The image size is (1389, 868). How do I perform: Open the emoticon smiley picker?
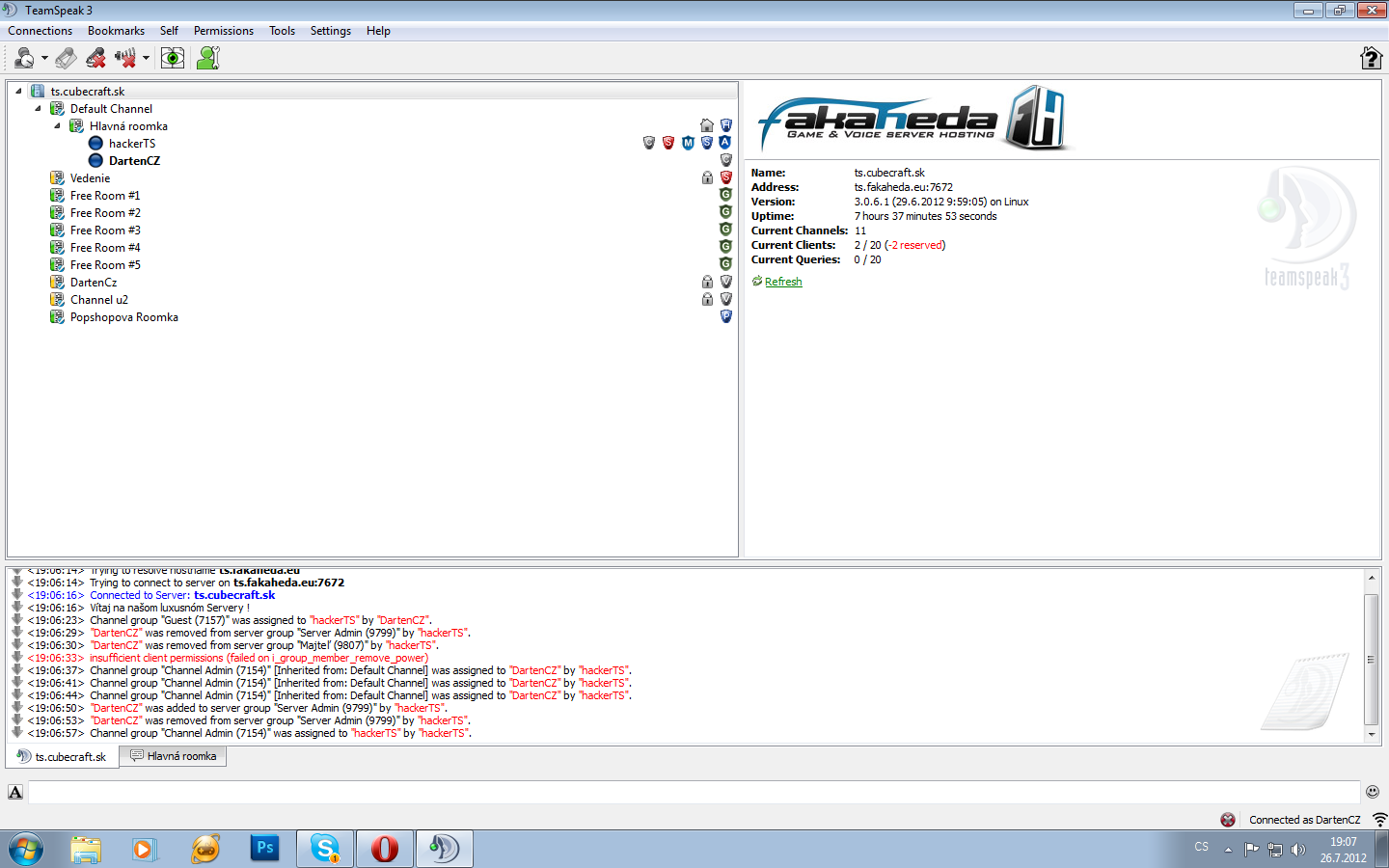coord(1372,792)
